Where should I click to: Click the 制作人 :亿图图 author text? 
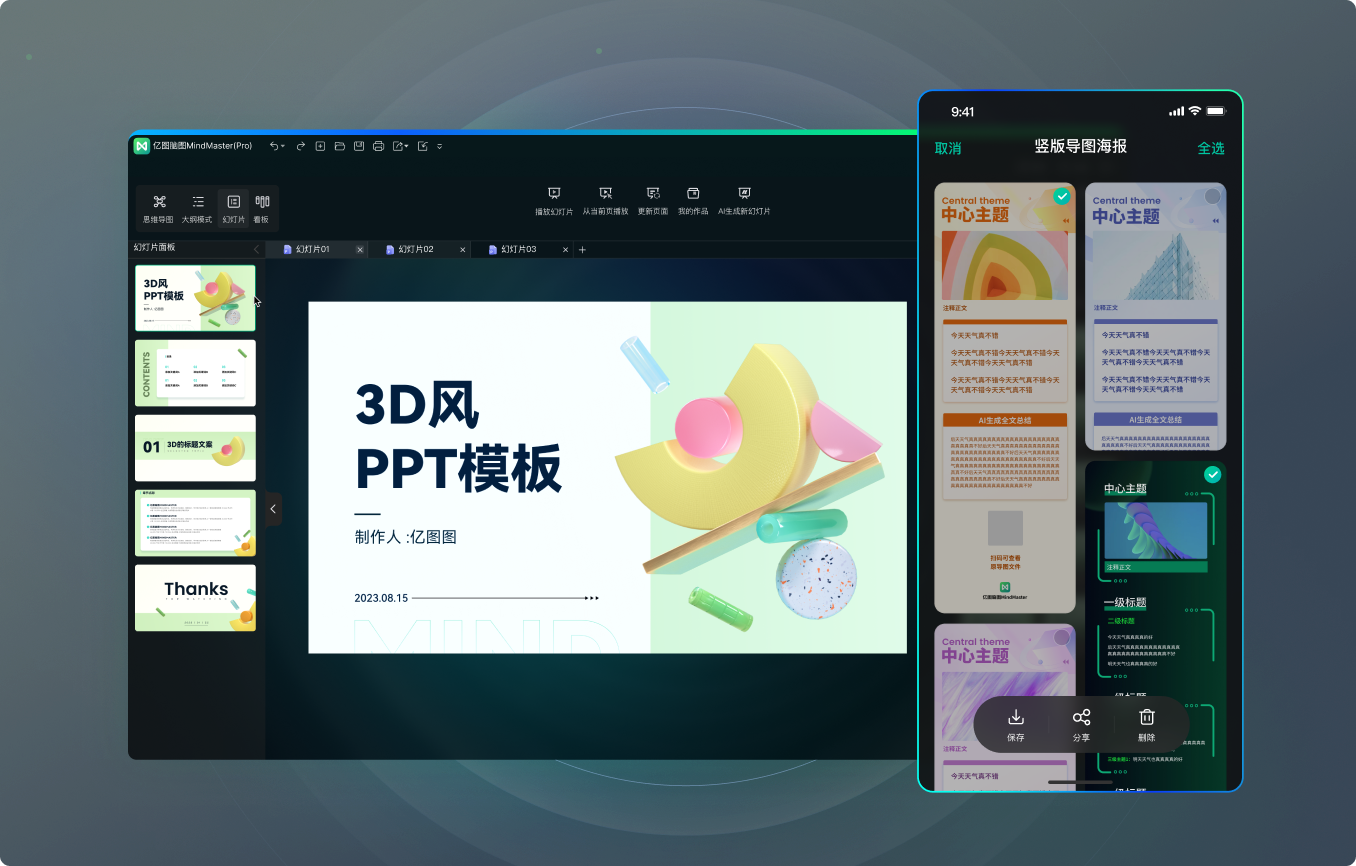point(405,537)
